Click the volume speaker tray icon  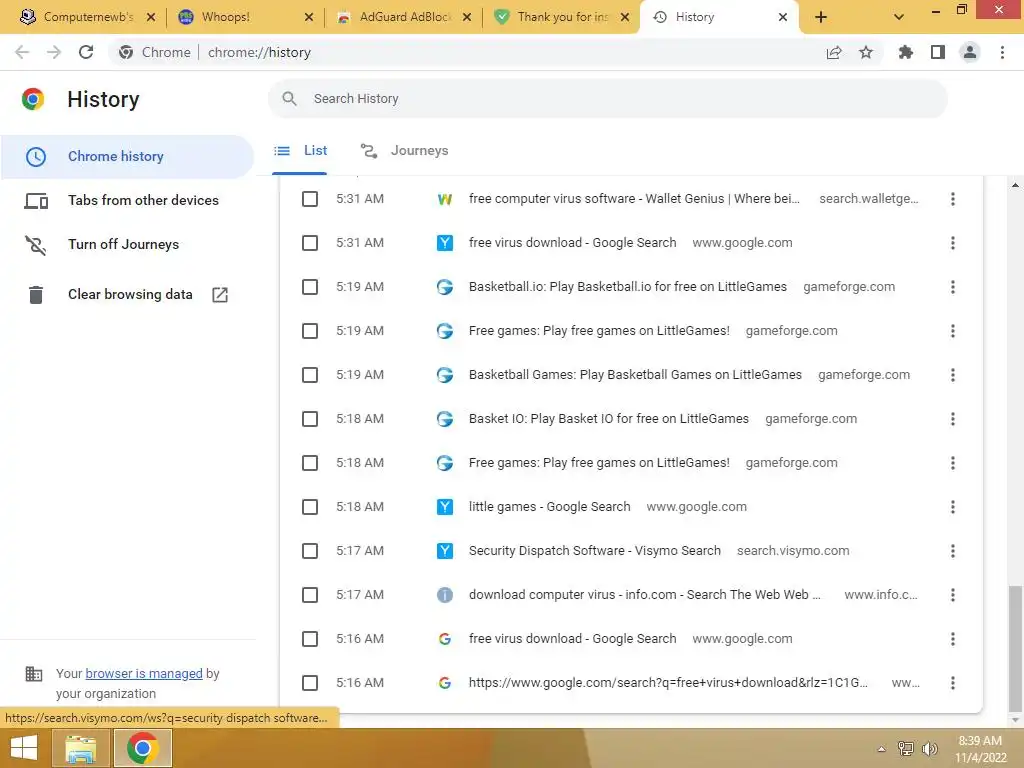tap(929, 749)
